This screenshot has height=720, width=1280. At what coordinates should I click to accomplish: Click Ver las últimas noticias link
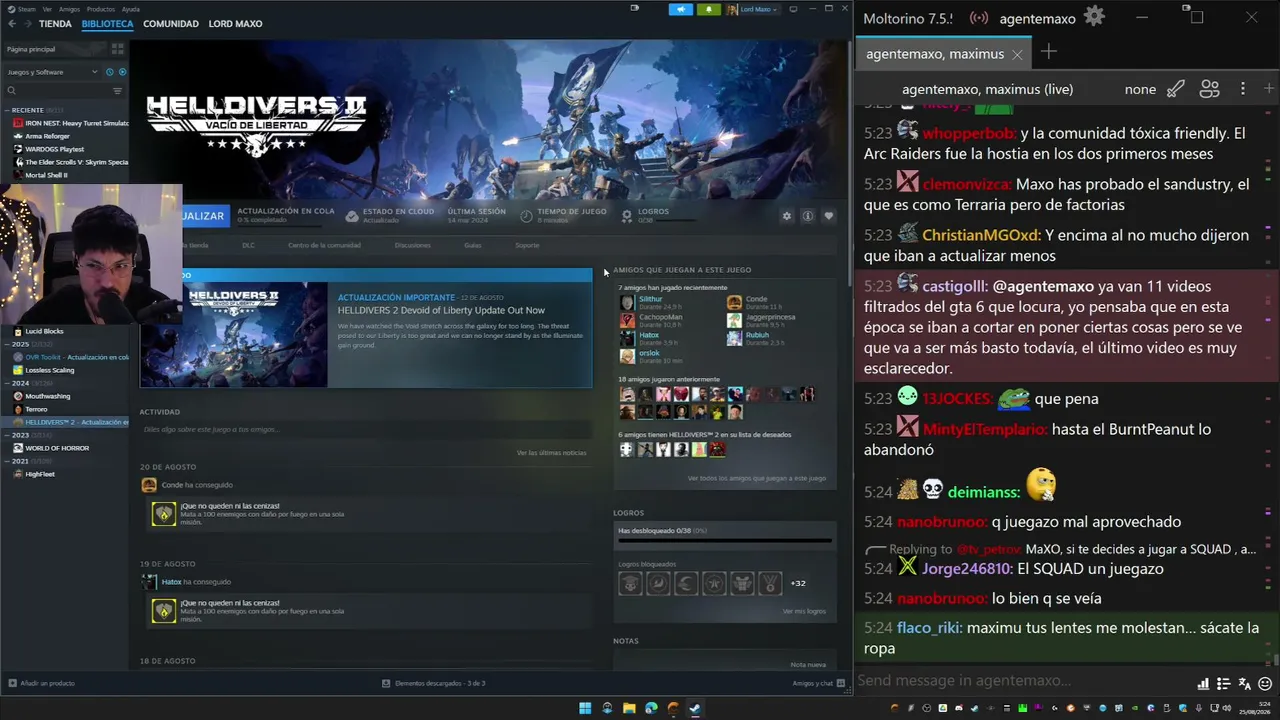pos(551,453)
